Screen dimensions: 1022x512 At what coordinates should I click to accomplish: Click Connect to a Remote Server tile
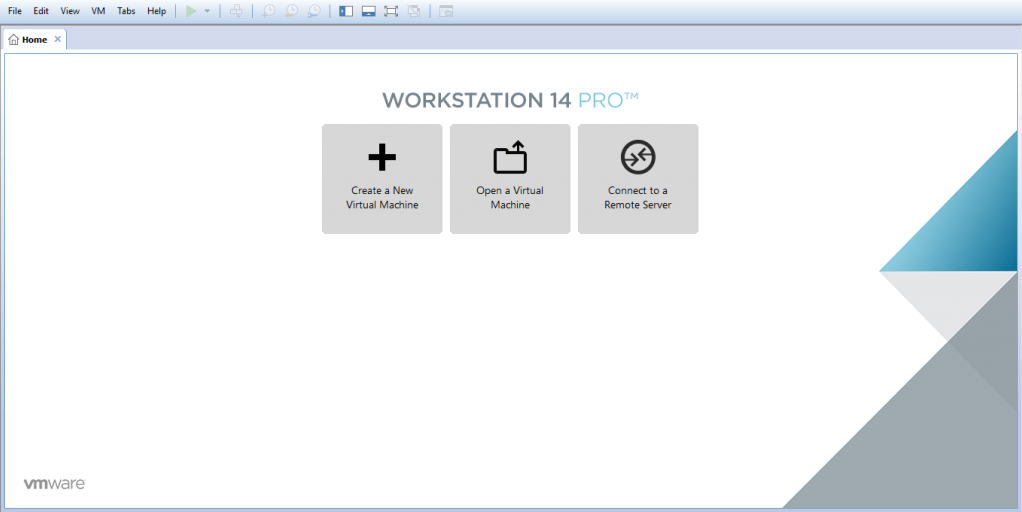point(638,178)
